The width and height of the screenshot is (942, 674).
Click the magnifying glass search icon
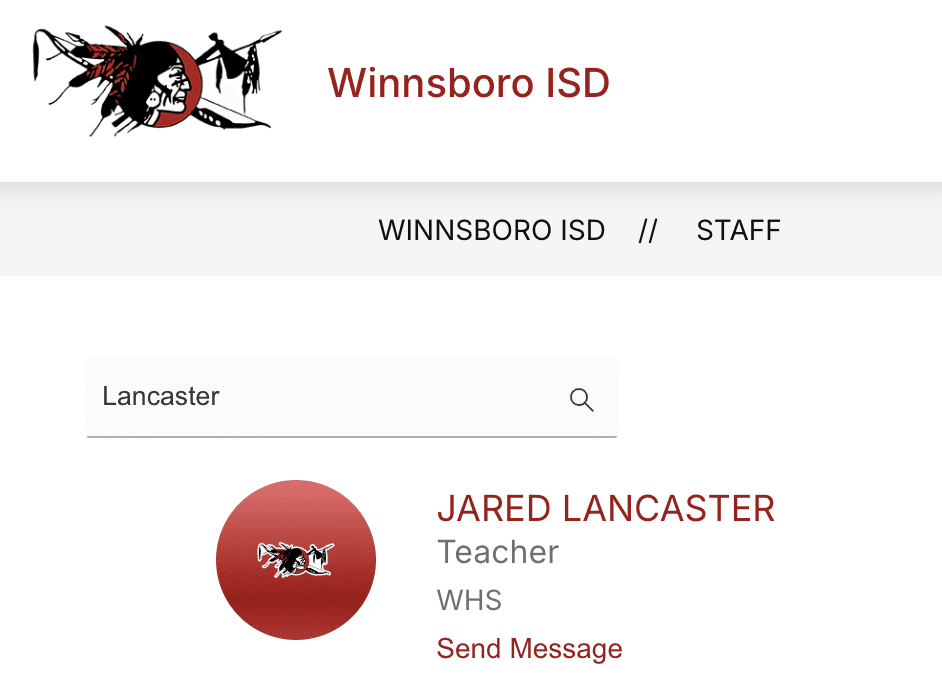[x=582, y=399]
